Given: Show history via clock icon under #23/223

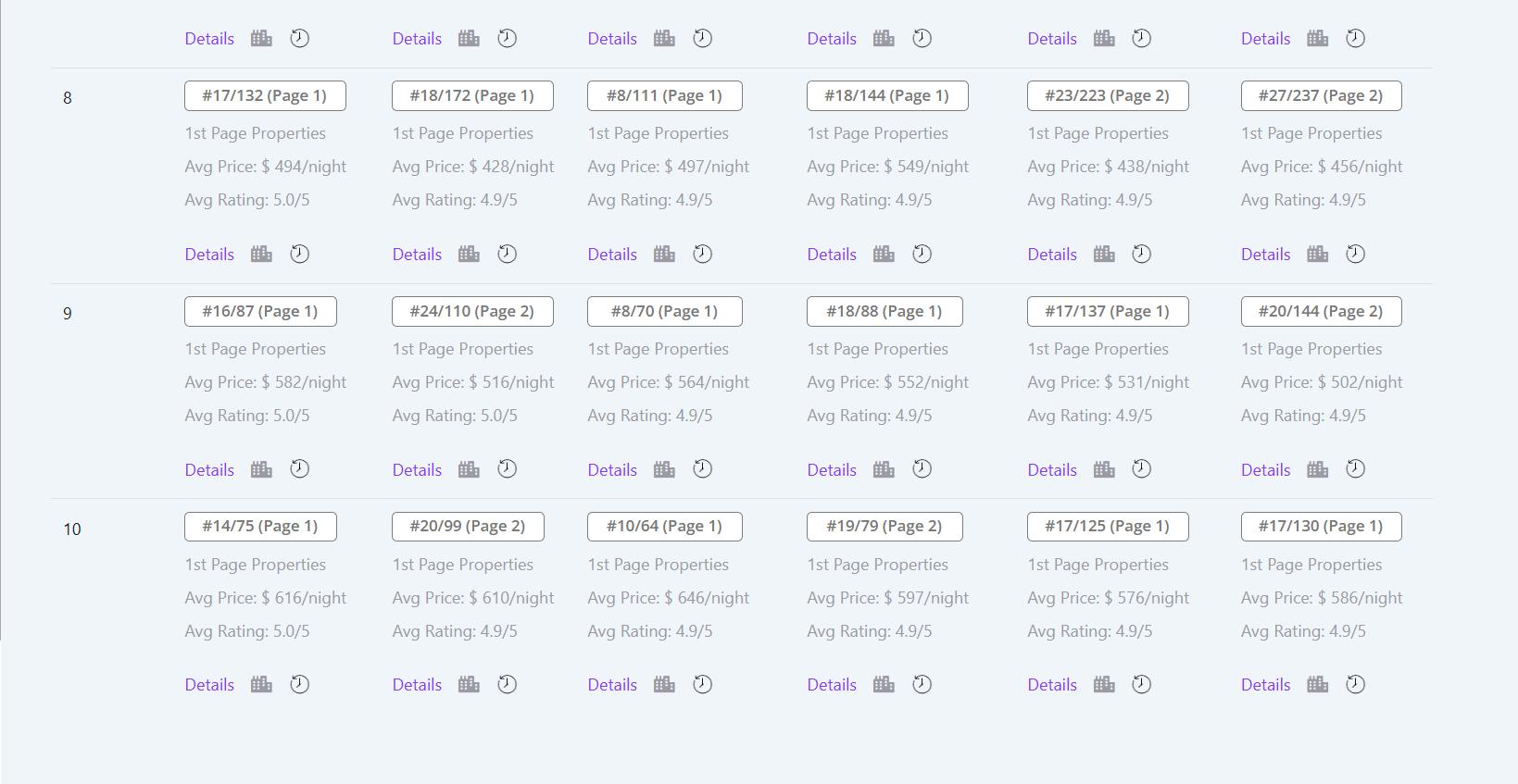Looking at the screenshot, I should tap(1142, 254).
